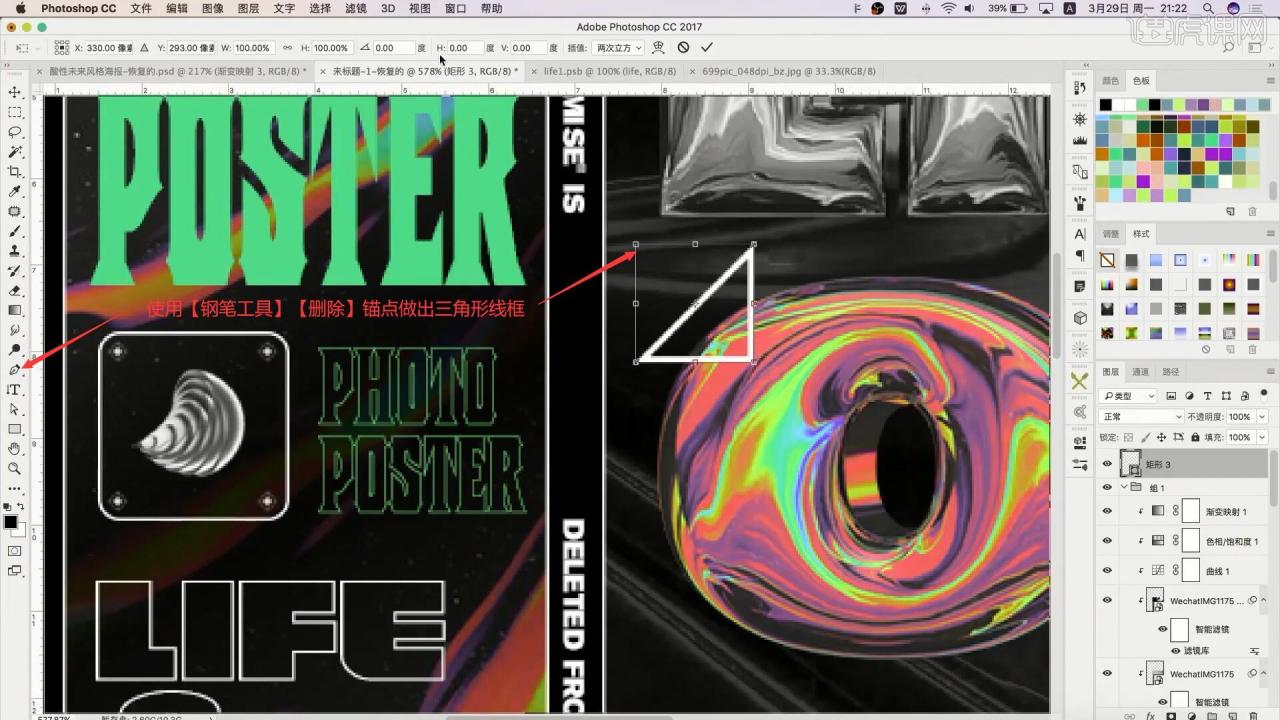Screen dimensions: 1280x720
Task: Edit the X position field
Action: (x=109, y=47)
